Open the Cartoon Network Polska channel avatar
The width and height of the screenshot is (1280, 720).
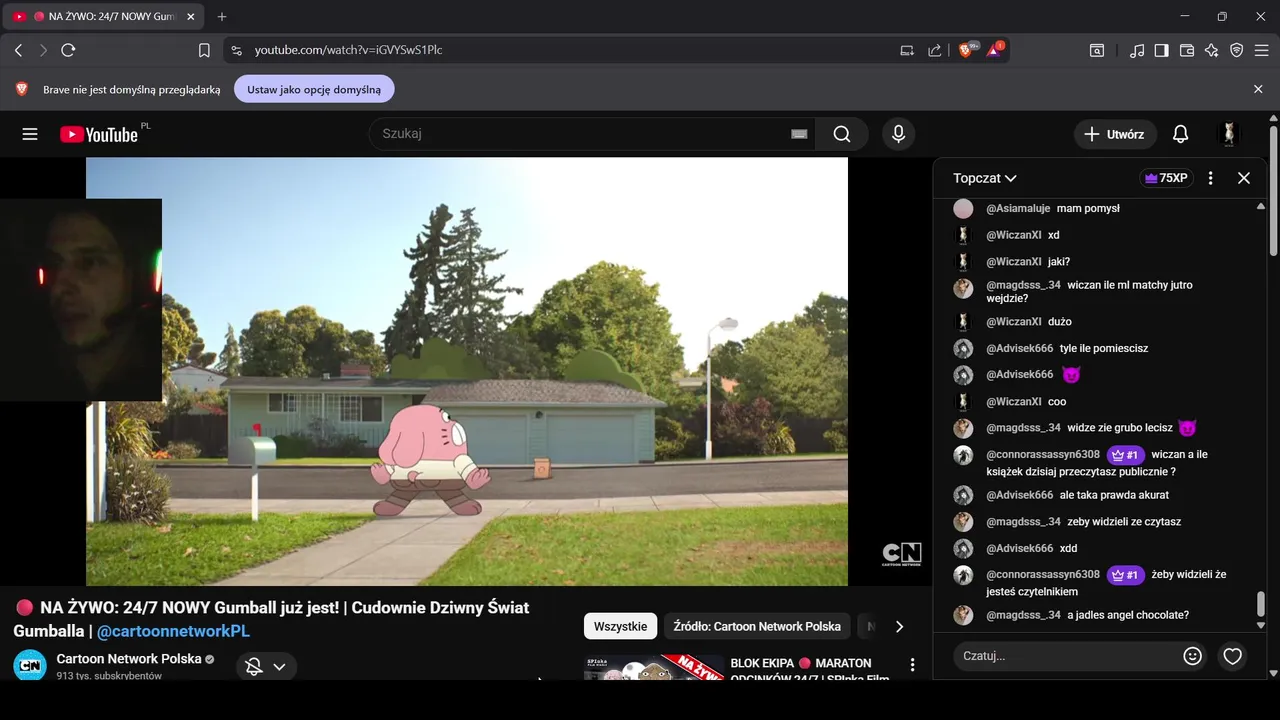click(x=30, y=665)
